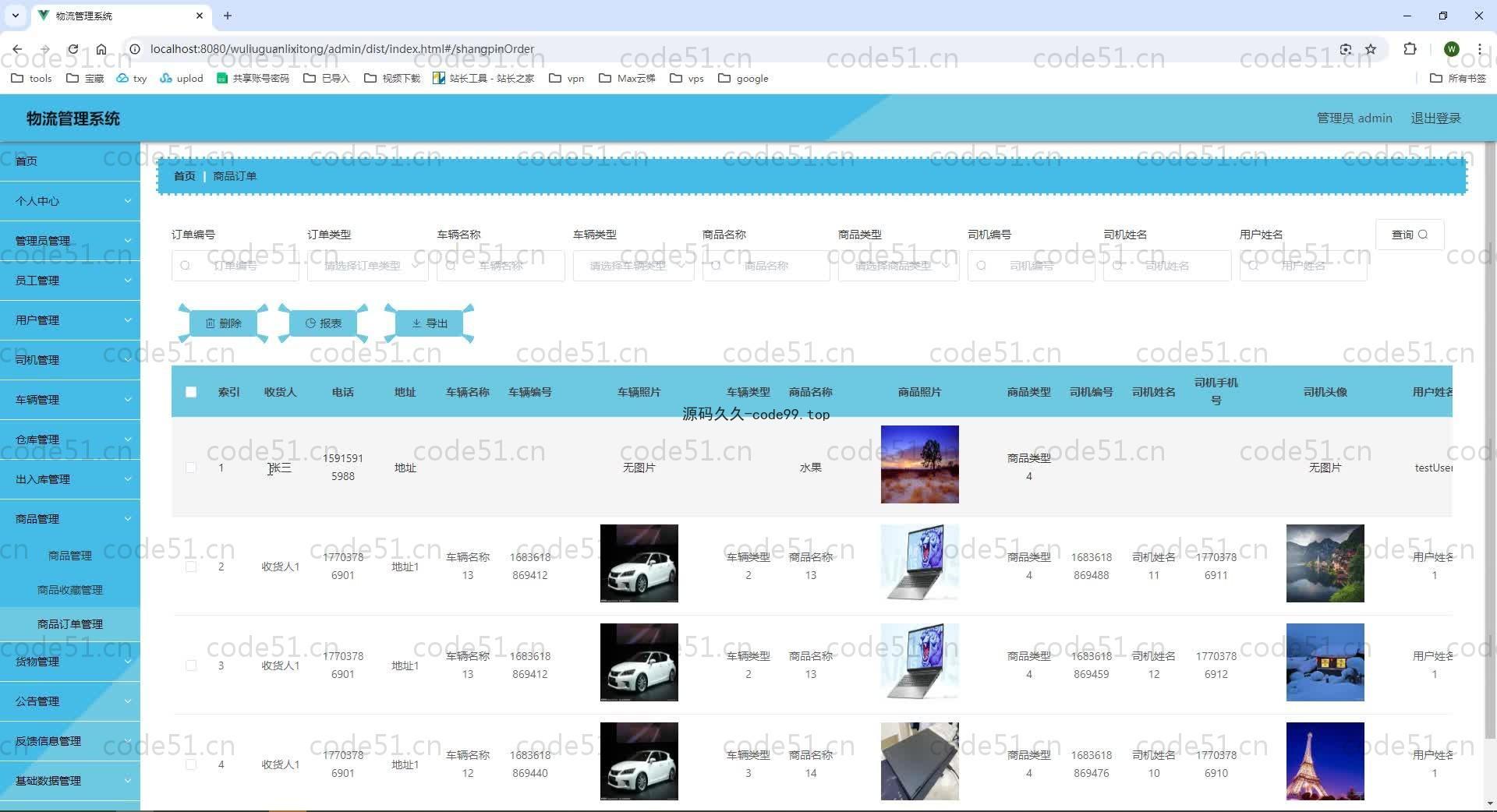This screenshot has height=812, width=1497.
Task: Expand the 个人中心 sidebar menu
Action: coord(70,201)
